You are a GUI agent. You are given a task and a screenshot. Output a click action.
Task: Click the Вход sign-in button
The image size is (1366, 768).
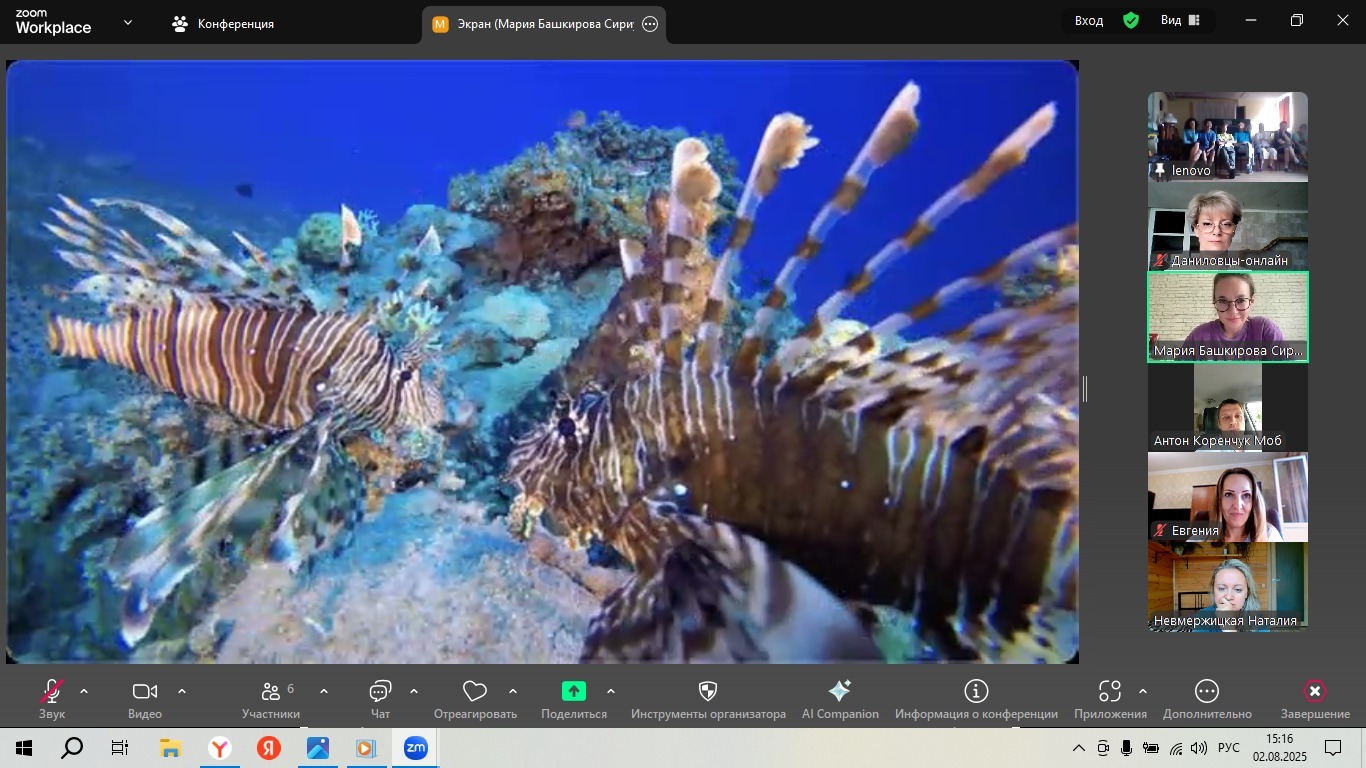coord(1089,21)
